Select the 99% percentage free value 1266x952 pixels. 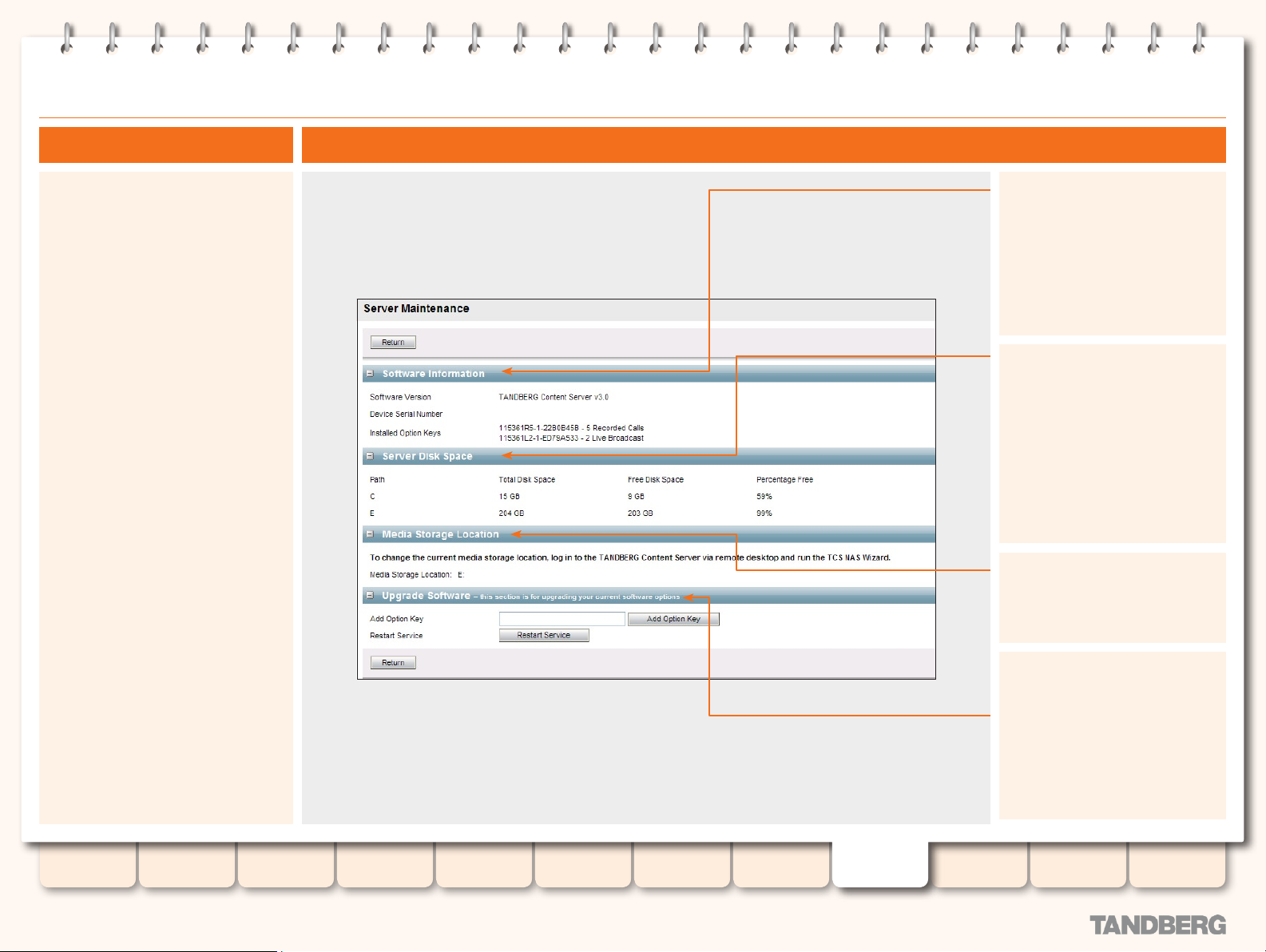(764, 514)
